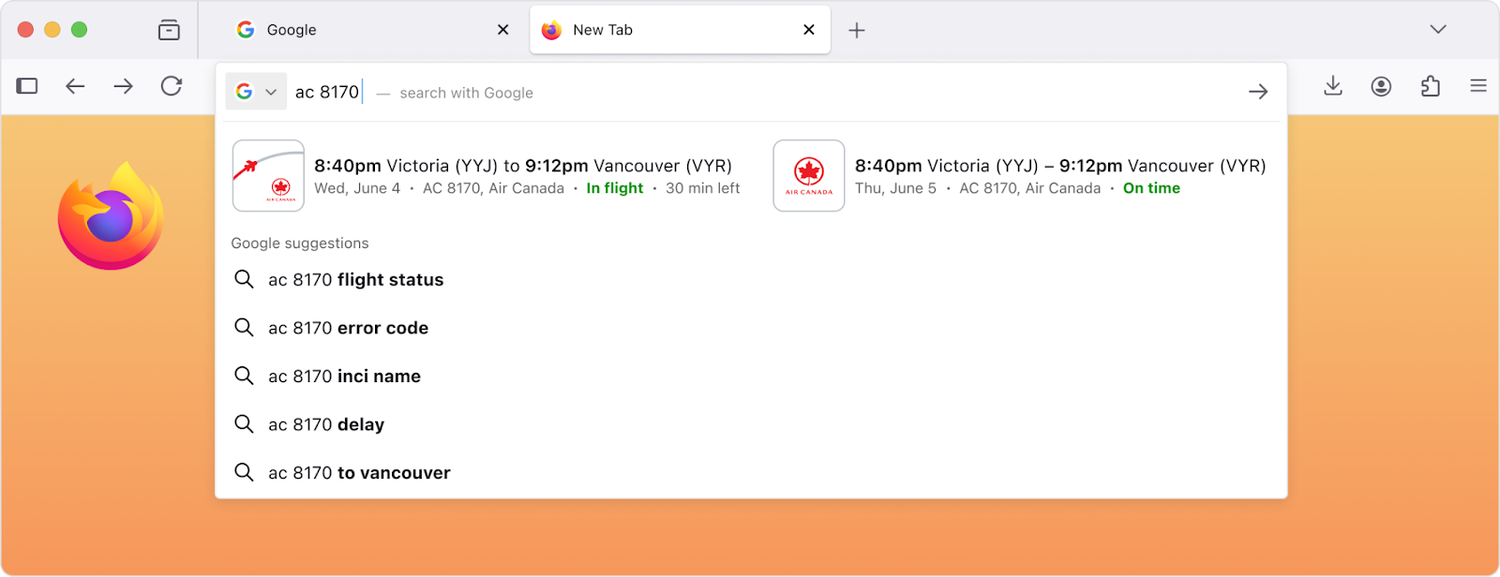Click the 'search with Google' hint text

pyautogui.click(x=466, y=93)
